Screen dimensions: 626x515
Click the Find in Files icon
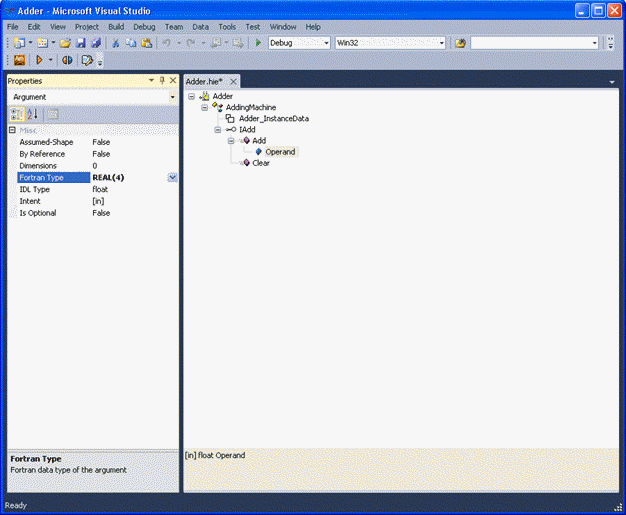tap(460, 43)
